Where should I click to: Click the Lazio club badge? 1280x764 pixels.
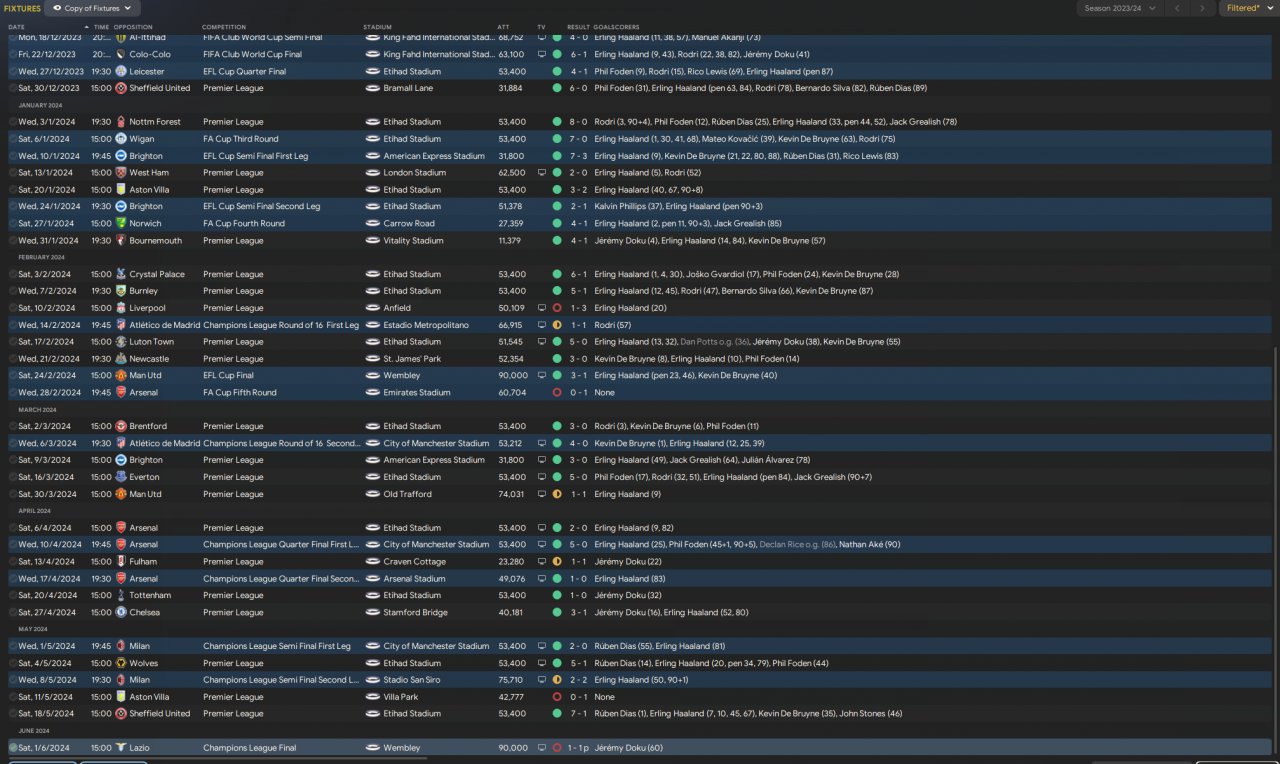click(x=120, y=748)
